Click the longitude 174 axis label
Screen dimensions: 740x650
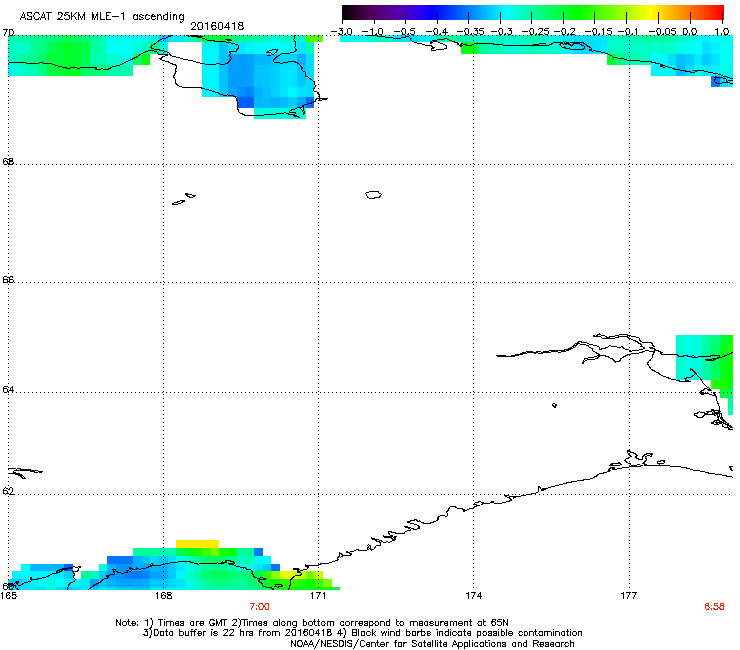[473, 596]
